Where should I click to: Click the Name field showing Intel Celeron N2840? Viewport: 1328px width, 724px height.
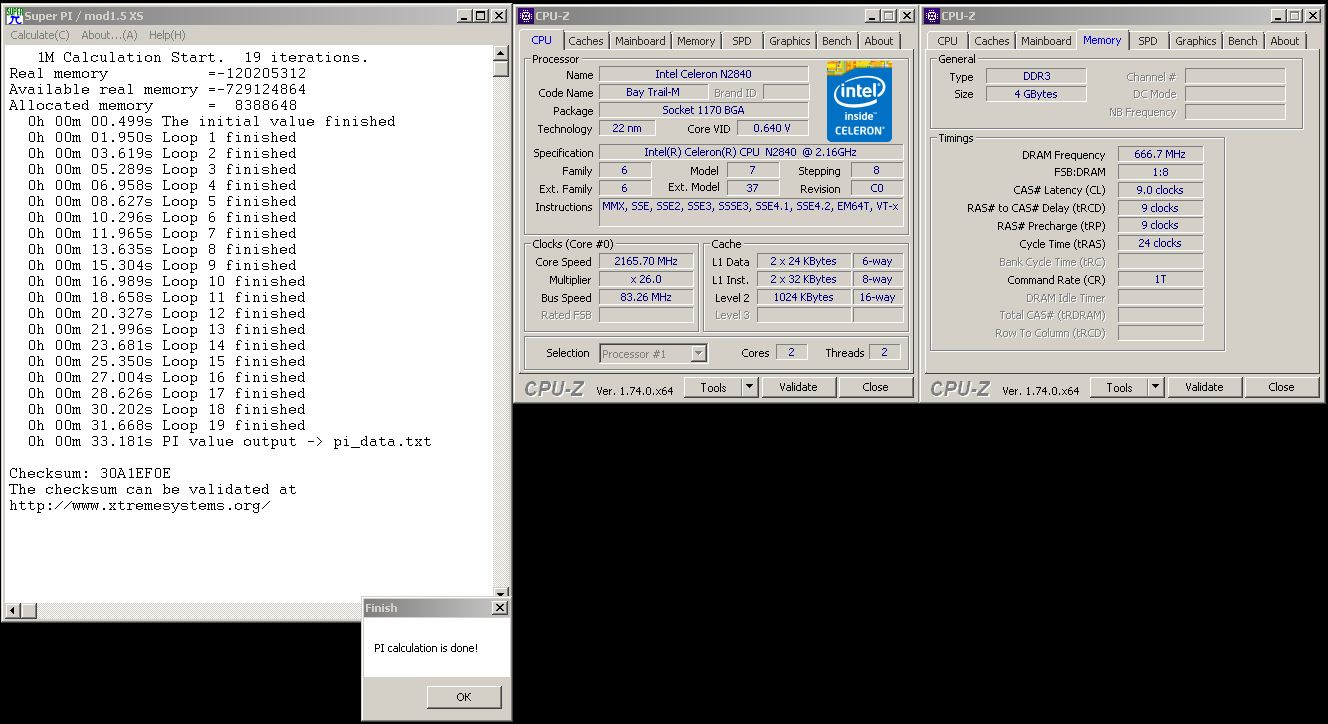click(704, 74)
